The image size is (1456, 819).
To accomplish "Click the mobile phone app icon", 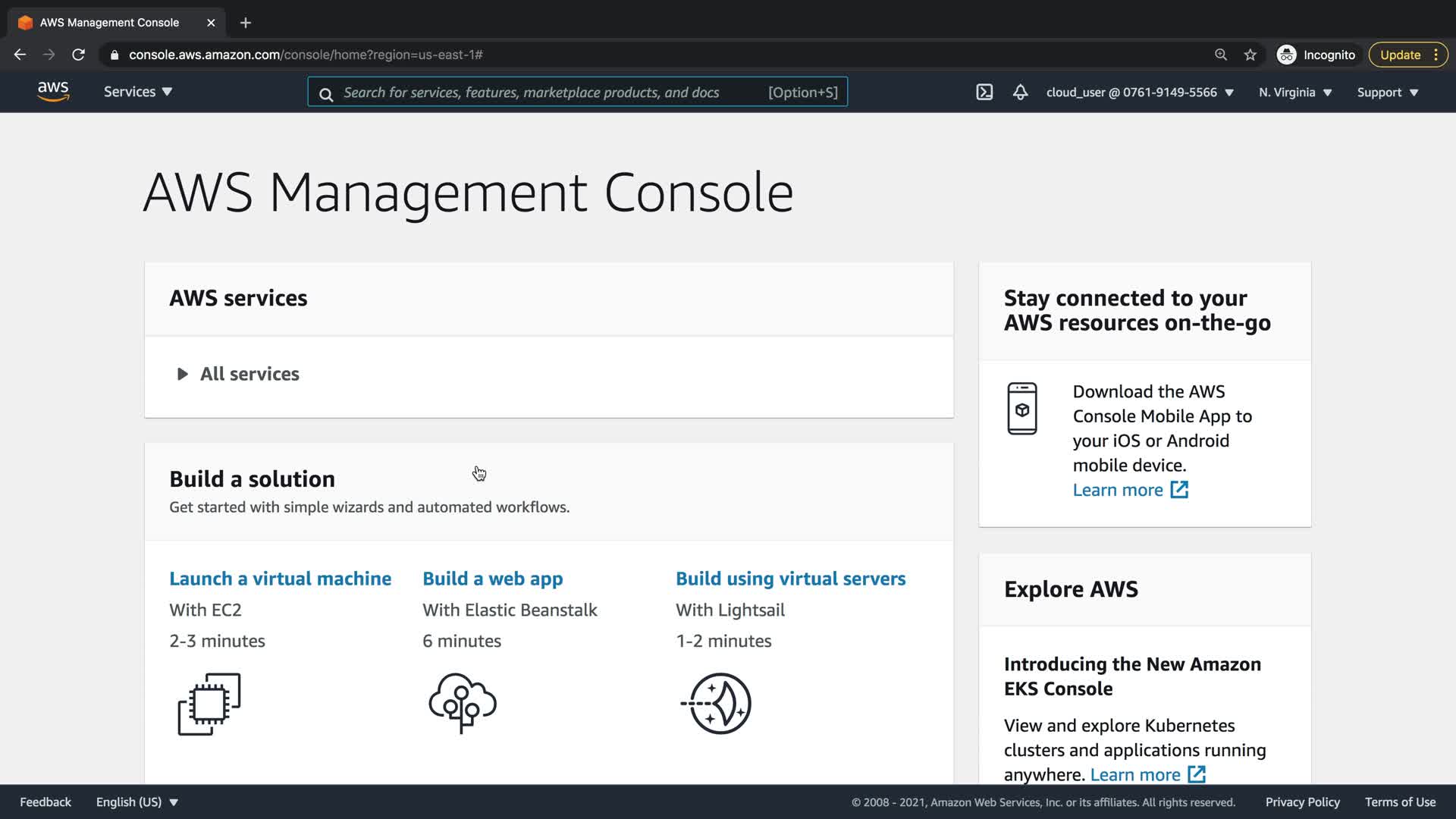I will pyautogui.click(x=1021, y=409).
